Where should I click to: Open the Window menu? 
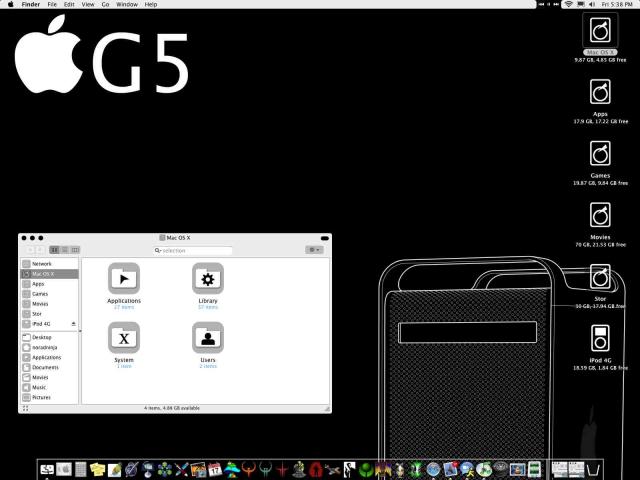[x=127, y=4]
